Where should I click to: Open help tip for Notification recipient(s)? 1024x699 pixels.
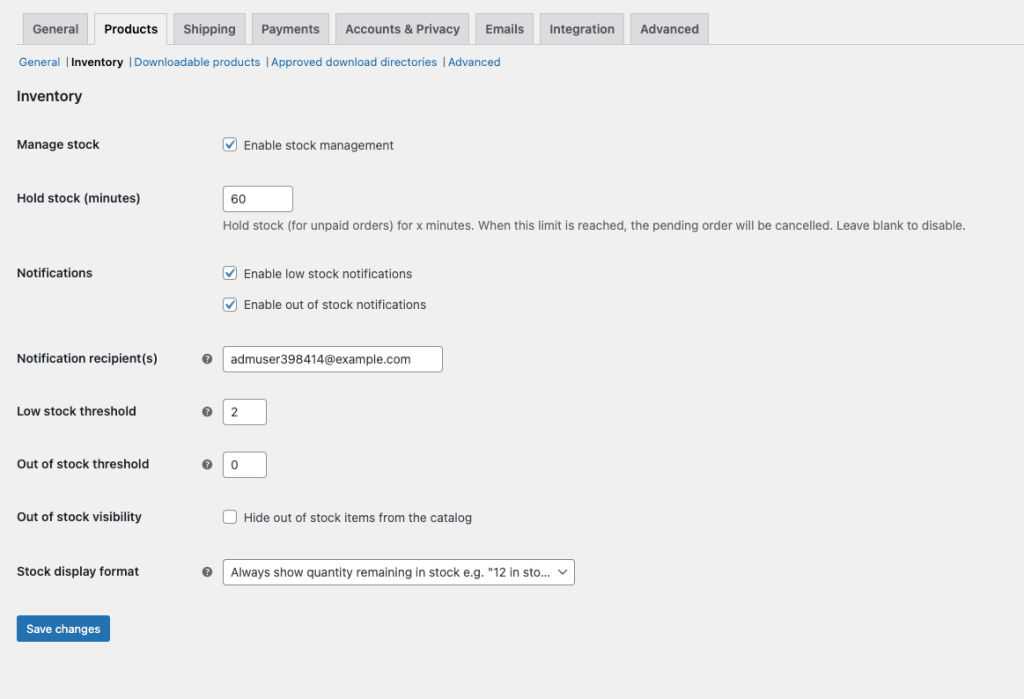207,359
